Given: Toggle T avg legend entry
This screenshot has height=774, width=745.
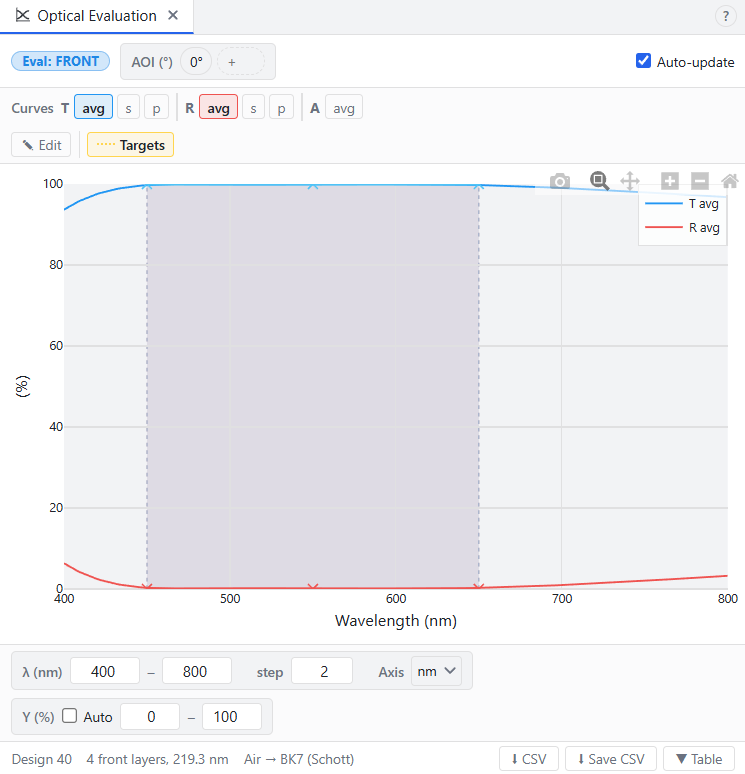Looking at the screenshot, I should [x=682, y=203].
